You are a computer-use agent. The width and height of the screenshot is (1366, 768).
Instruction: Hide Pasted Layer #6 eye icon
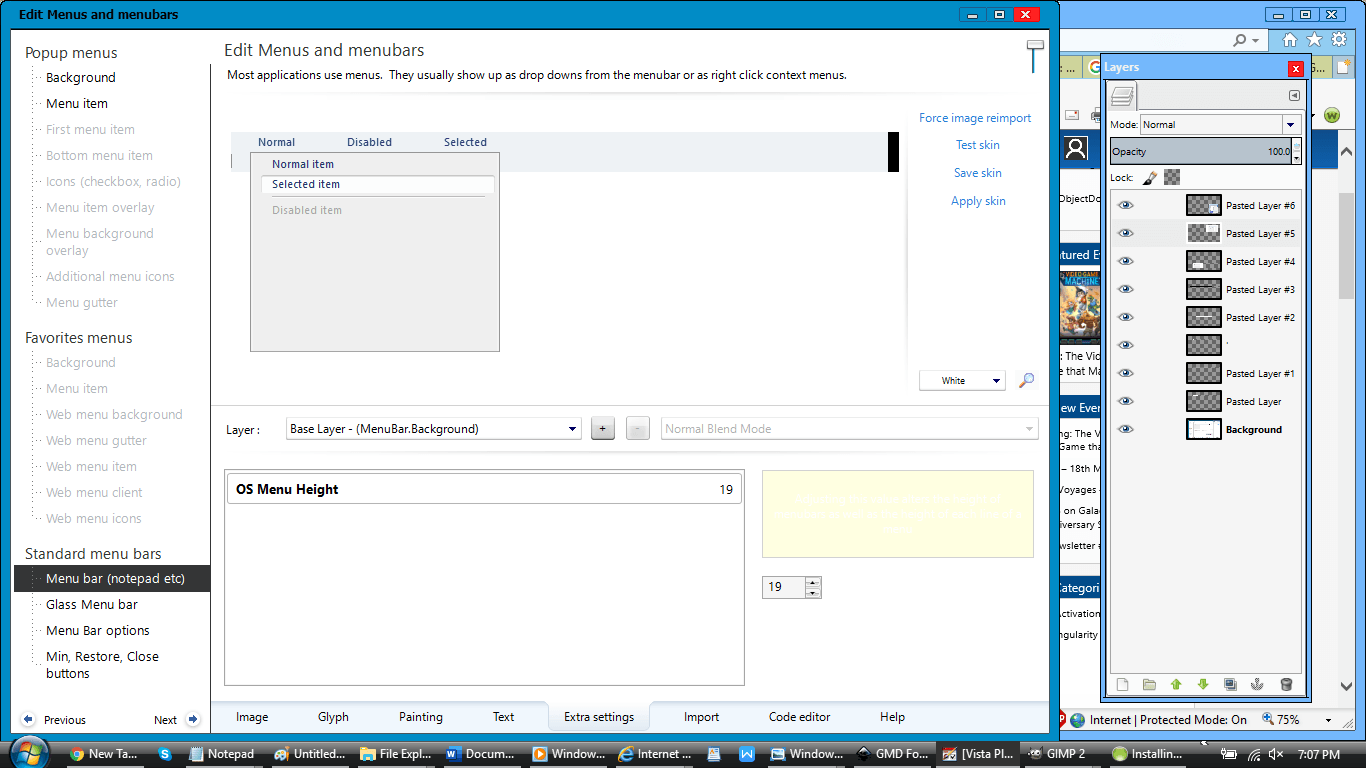(1126, 205)
